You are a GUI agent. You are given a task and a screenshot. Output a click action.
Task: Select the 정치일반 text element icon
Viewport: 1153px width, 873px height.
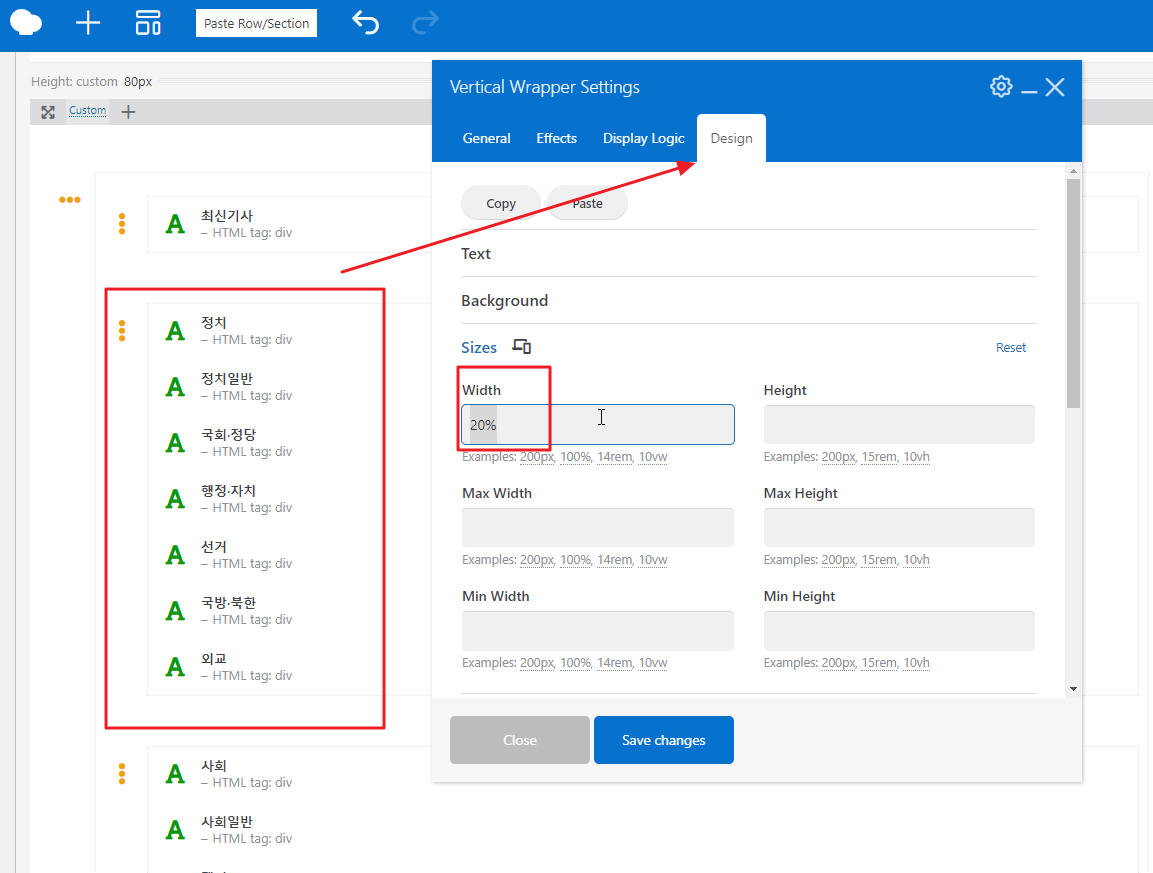point(175,387)
